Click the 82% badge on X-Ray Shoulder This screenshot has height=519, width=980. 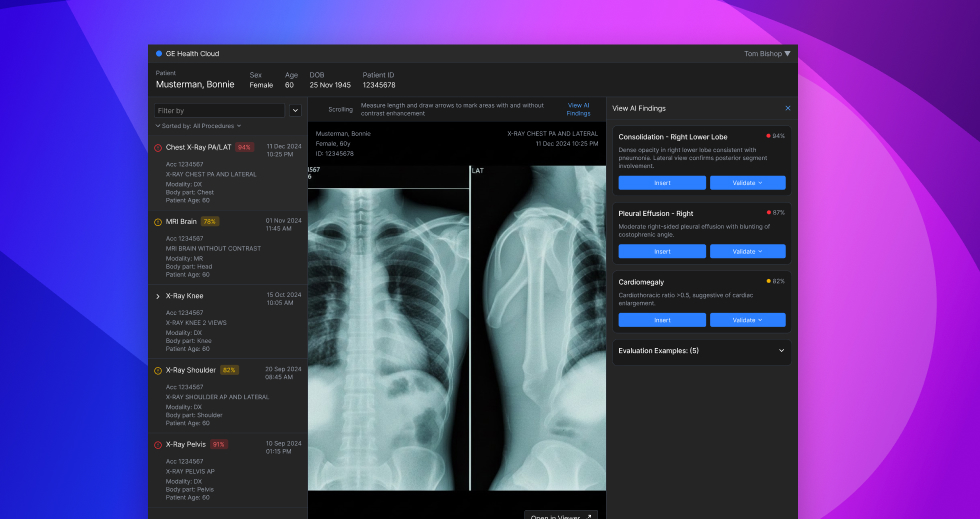pos(229,370)
